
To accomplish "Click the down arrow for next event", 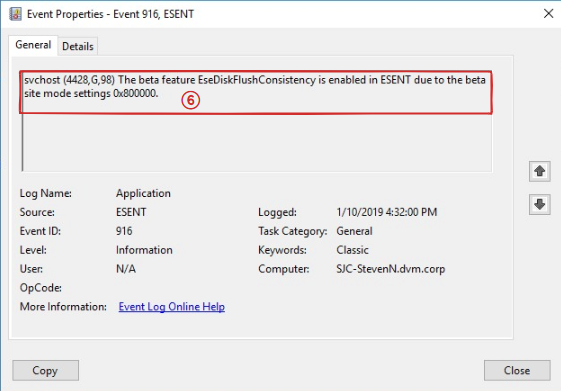I will (540, 205).
